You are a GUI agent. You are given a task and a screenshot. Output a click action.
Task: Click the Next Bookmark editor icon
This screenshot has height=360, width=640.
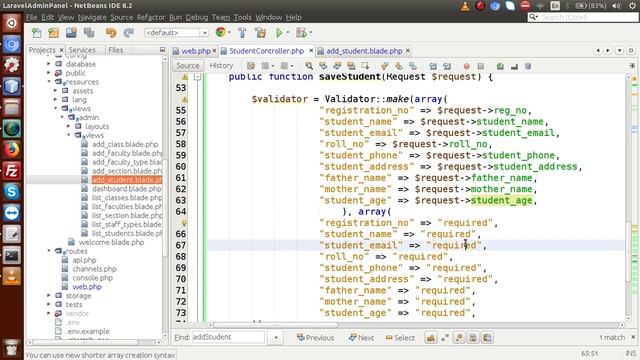[399, 66]
